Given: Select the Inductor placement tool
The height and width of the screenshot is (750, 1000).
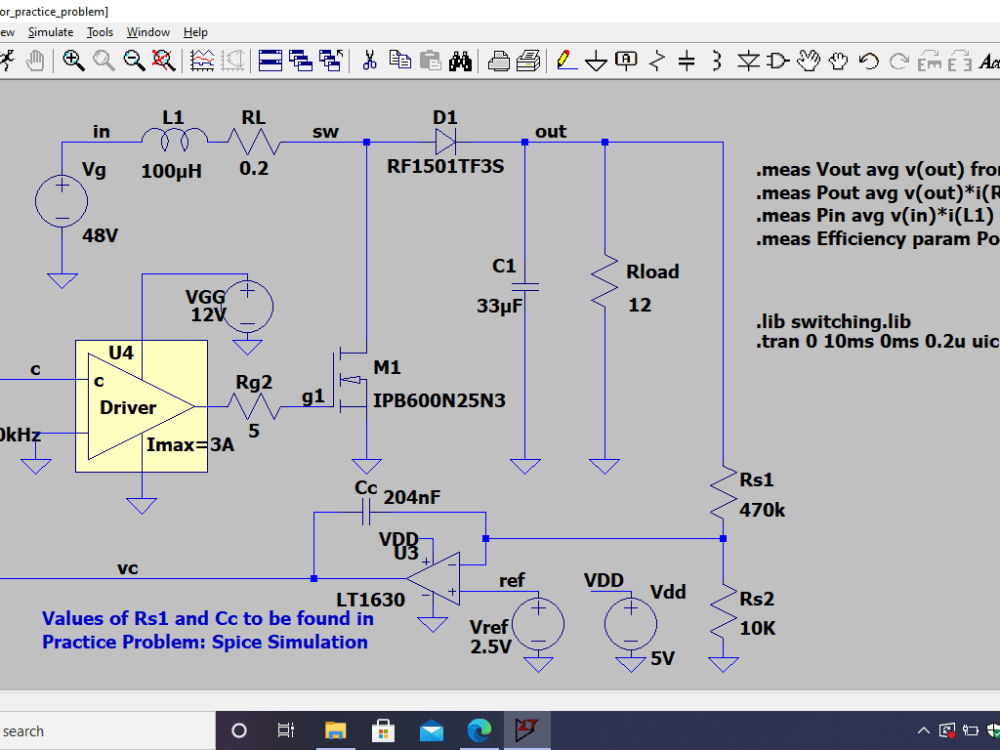Looking at the screenshot, I should coord(716,60).
